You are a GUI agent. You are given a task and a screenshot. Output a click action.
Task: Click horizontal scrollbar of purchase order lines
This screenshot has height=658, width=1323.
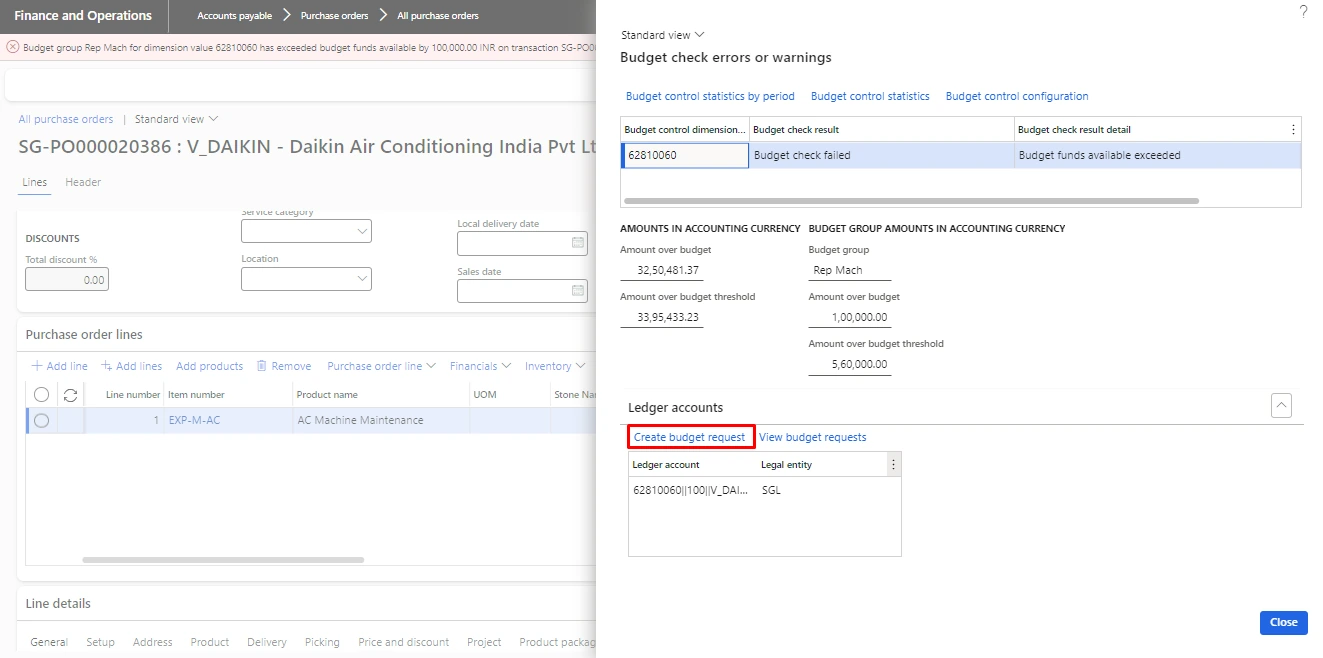point(223,560)
